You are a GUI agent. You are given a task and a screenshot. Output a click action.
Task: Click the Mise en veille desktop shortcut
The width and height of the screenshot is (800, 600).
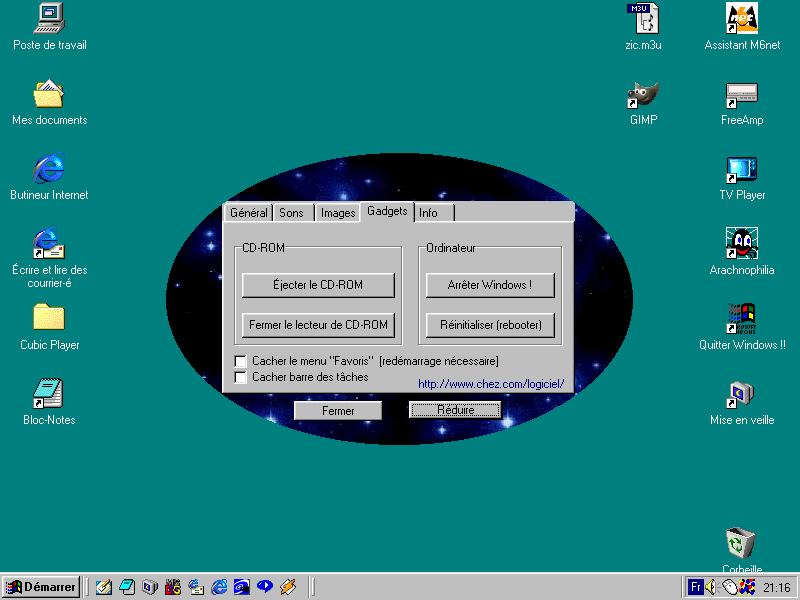(x=742, y=394)
